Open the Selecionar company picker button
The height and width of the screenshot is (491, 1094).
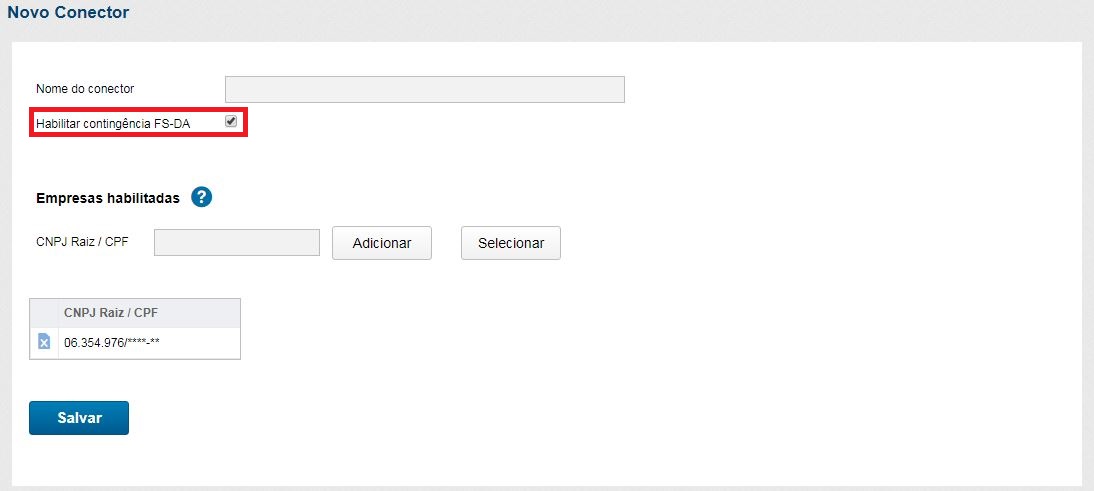(x=510, y=243)
